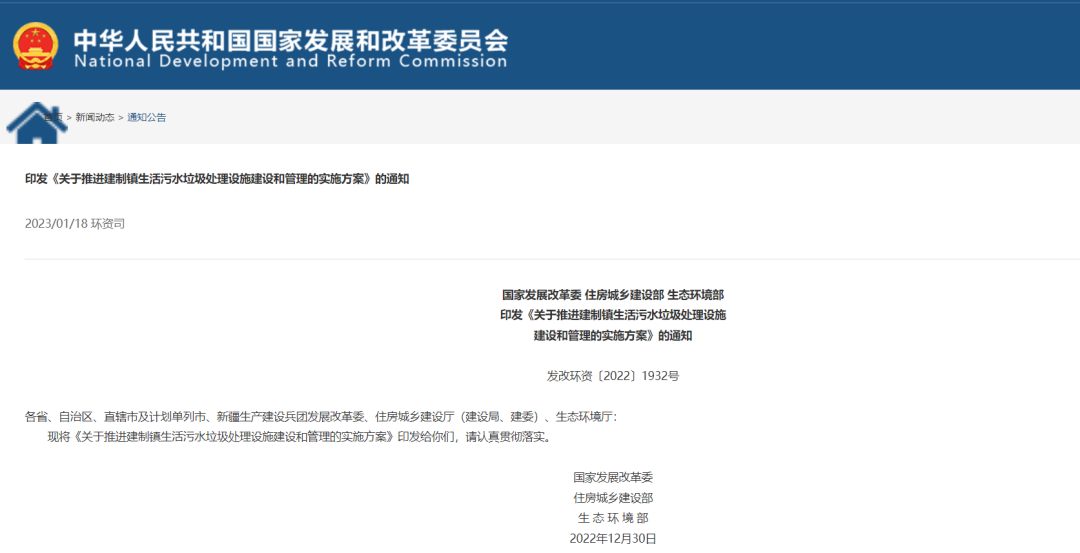1080x553 pixels.
Task: Click the spaced signature line 生 态 环 境 部
Action: [612, 518]
